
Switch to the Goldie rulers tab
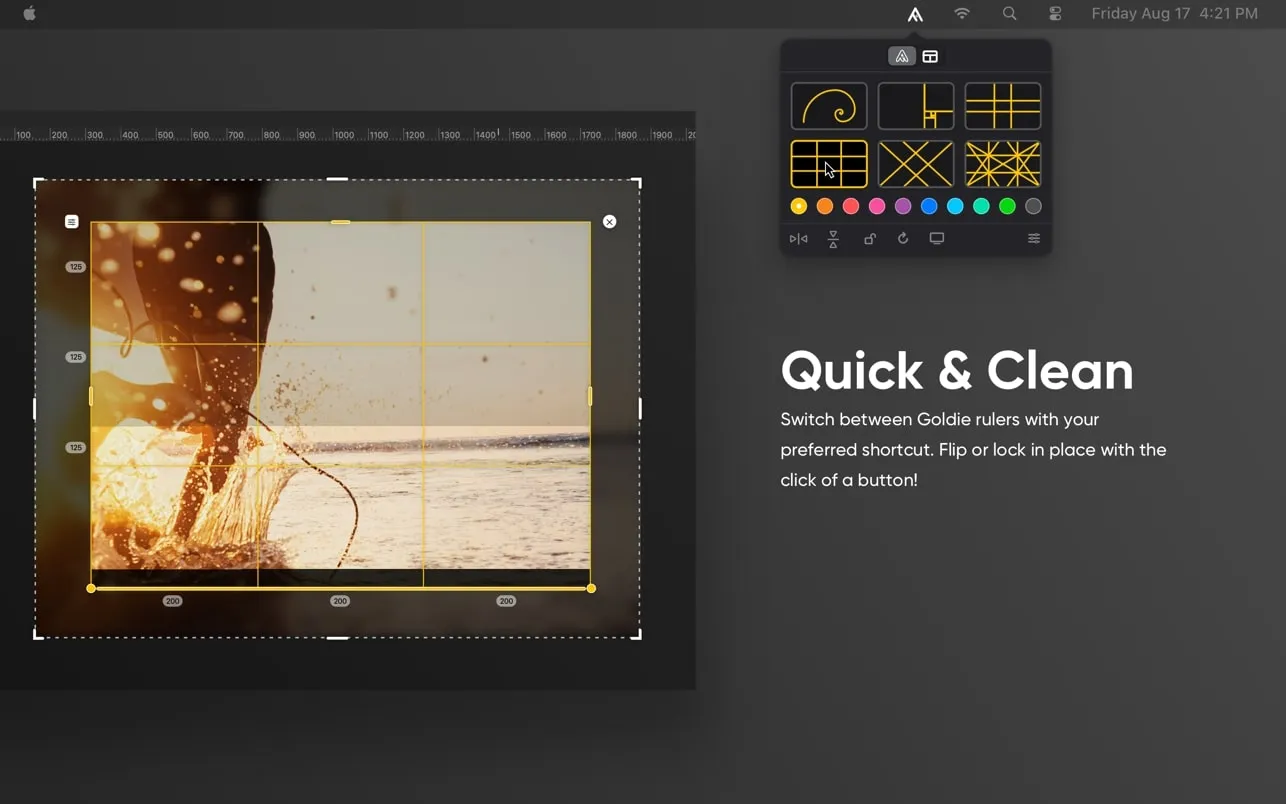click(x=902, y=57)
